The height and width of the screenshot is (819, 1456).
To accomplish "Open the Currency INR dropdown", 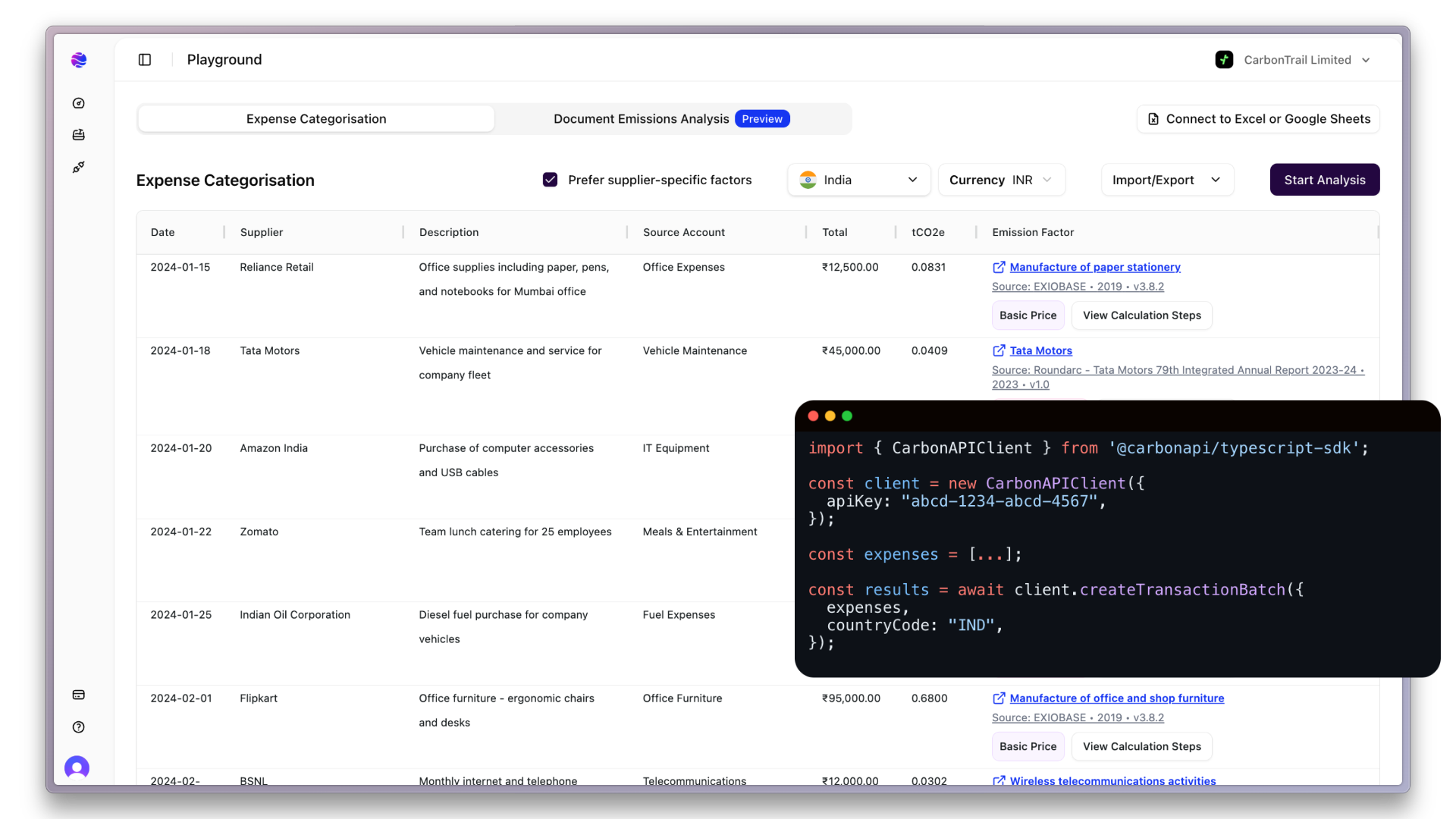I will click(x=1001, y=180).
